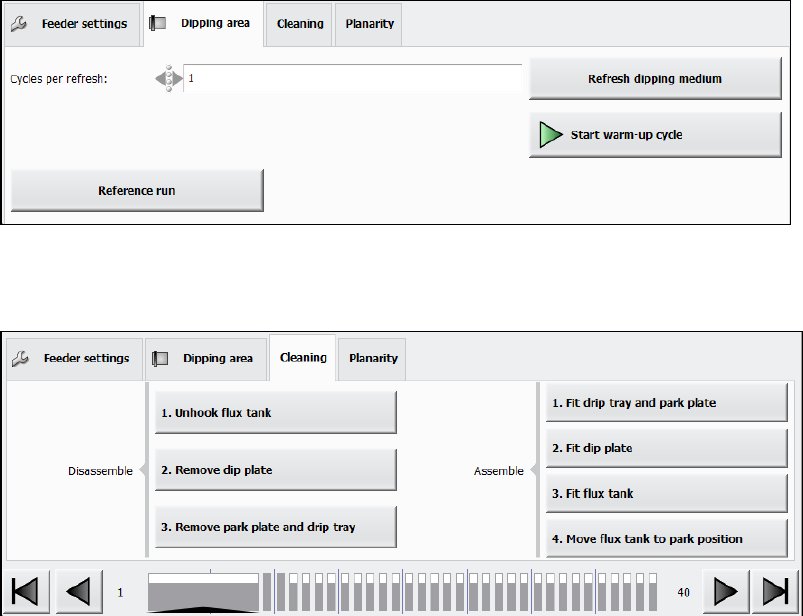The image size is (803, 616).
Task: Open Dipping area tab in lower panel
Action: (x=206, y=358)
